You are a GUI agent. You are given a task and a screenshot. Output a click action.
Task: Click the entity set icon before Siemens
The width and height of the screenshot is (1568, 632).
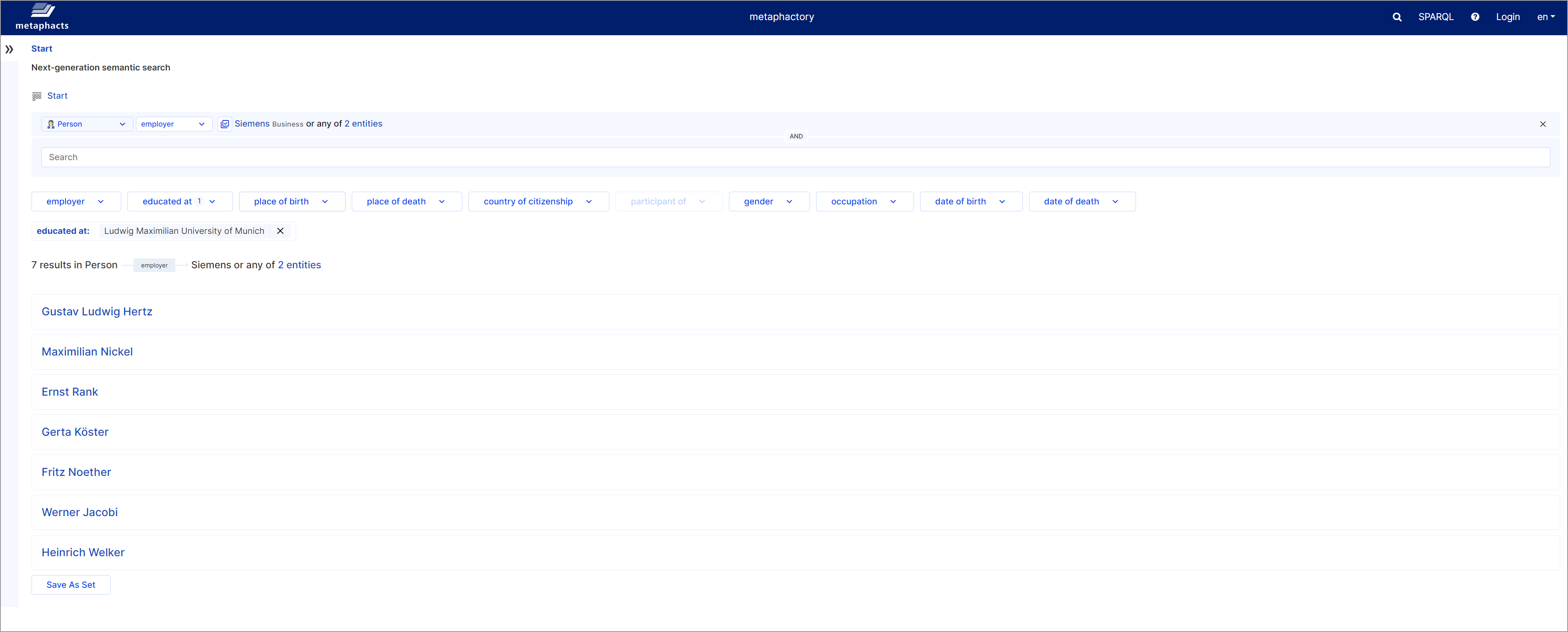click(x=224, y=124)
